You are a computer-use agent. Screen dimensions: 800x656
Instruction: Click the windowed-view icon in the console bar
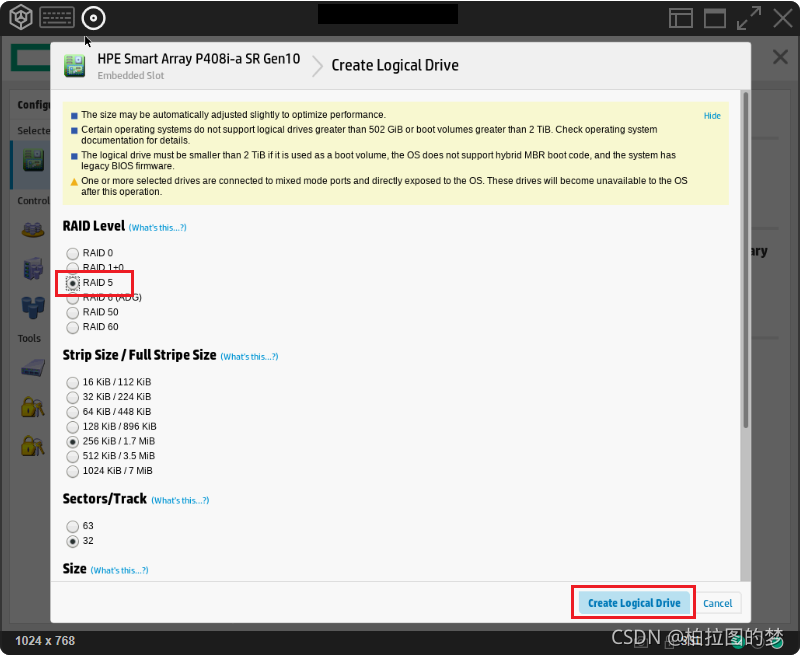point(715,18)
